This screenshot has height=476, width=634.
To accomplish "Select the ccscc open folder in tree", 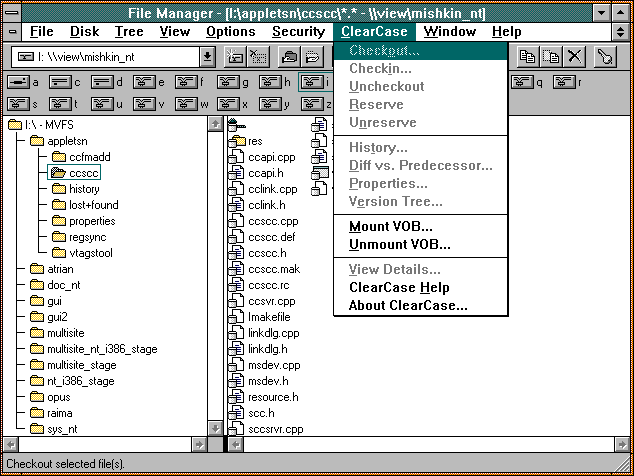I will click(x=74, y=173).
